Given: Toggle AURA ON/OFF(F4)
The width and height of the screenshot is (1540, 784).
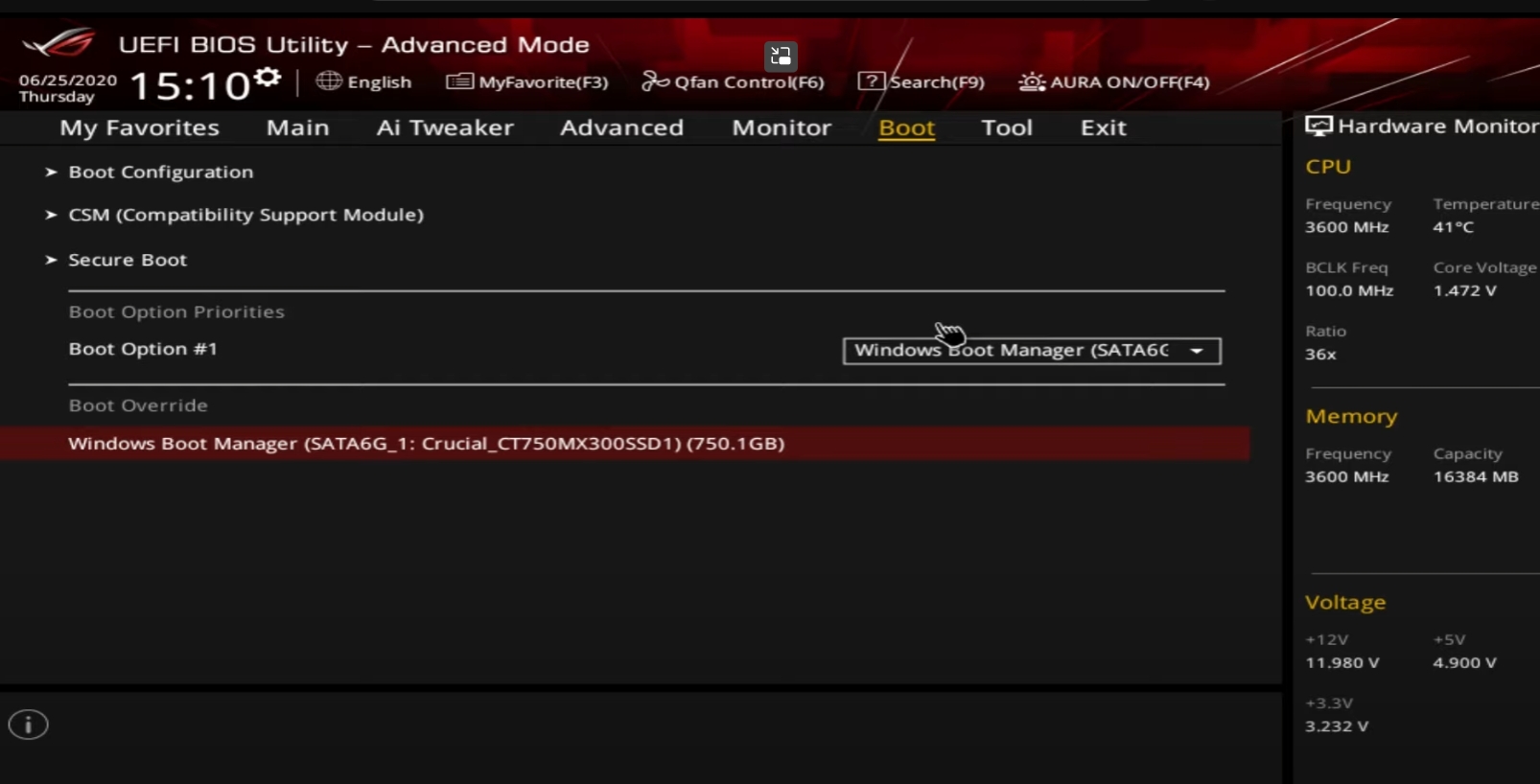Looking at the screenshot, I should (x=1113, y=81).
